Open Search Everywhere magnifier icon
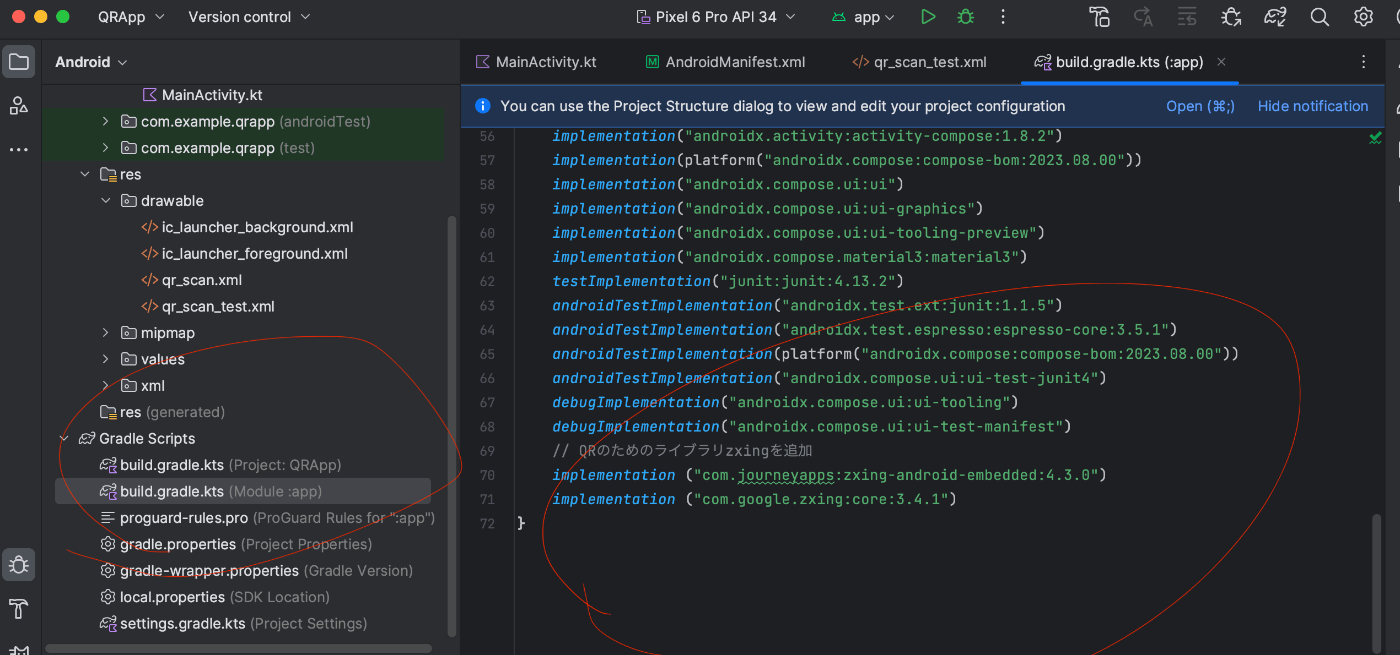This screenshot has height=655, width=1400. point(1319,17)
